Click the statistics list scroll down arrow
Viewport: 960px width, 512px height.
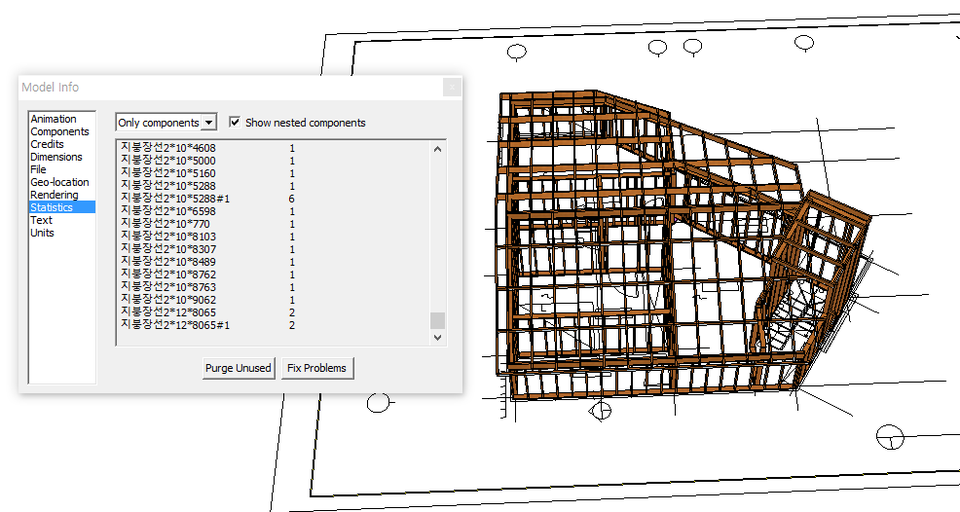438,337
